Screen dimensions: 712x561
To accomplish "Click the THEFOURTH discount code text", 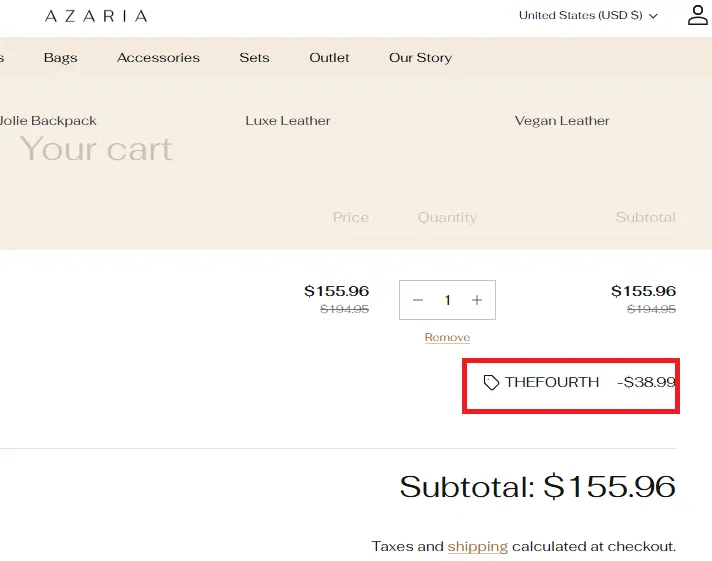I will tap(552, 382).
